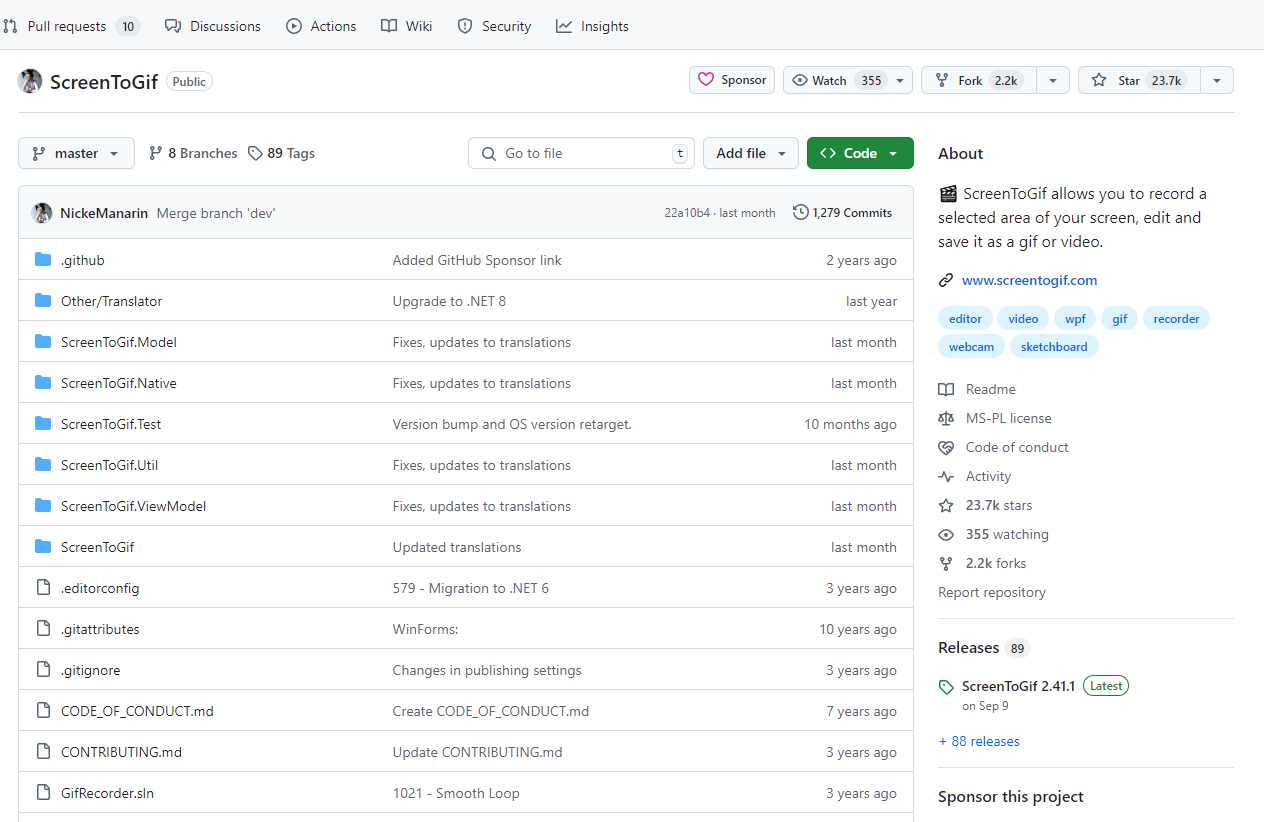View the 89 Tags link
The width and height of the screenshot is (1264, 822).
[x=281, y=153]
